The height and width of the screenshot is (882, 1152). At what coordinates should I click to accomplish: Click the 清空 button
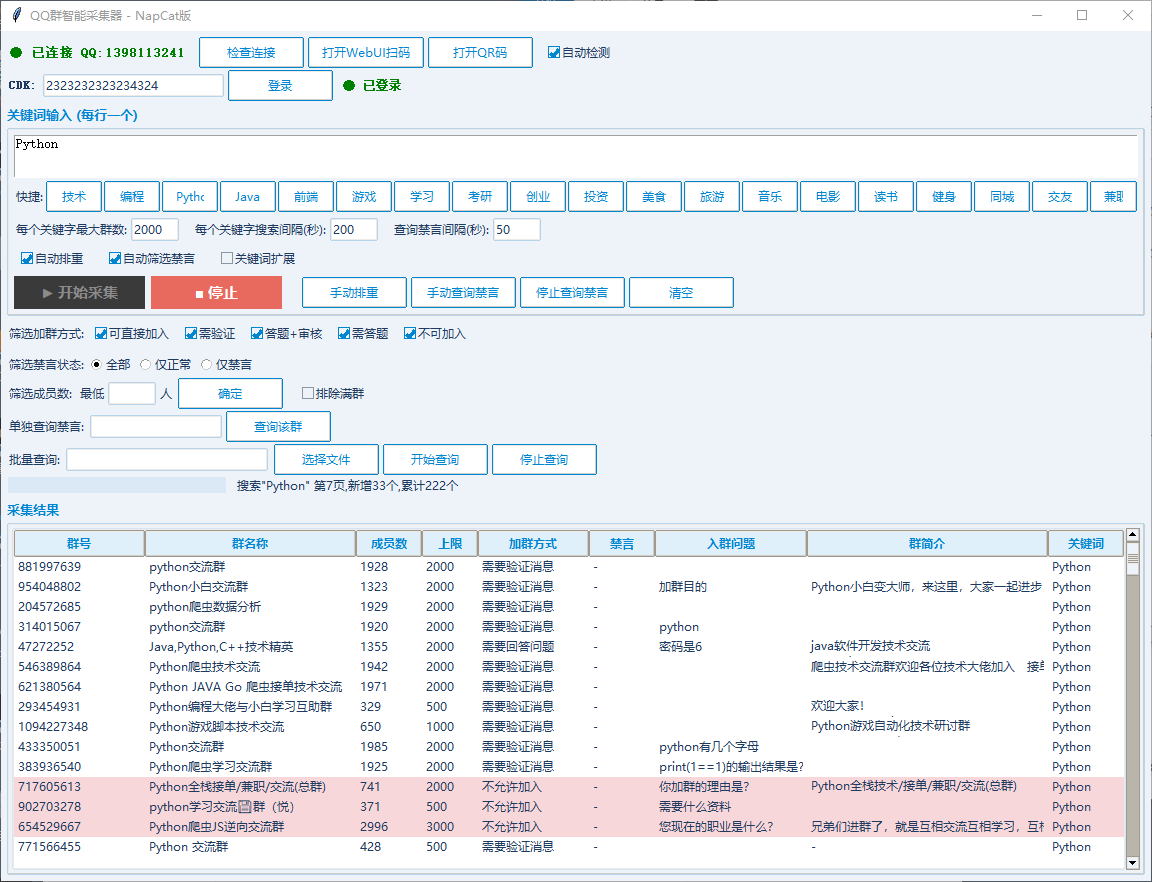pyautogui.click(x=681, y=293)
